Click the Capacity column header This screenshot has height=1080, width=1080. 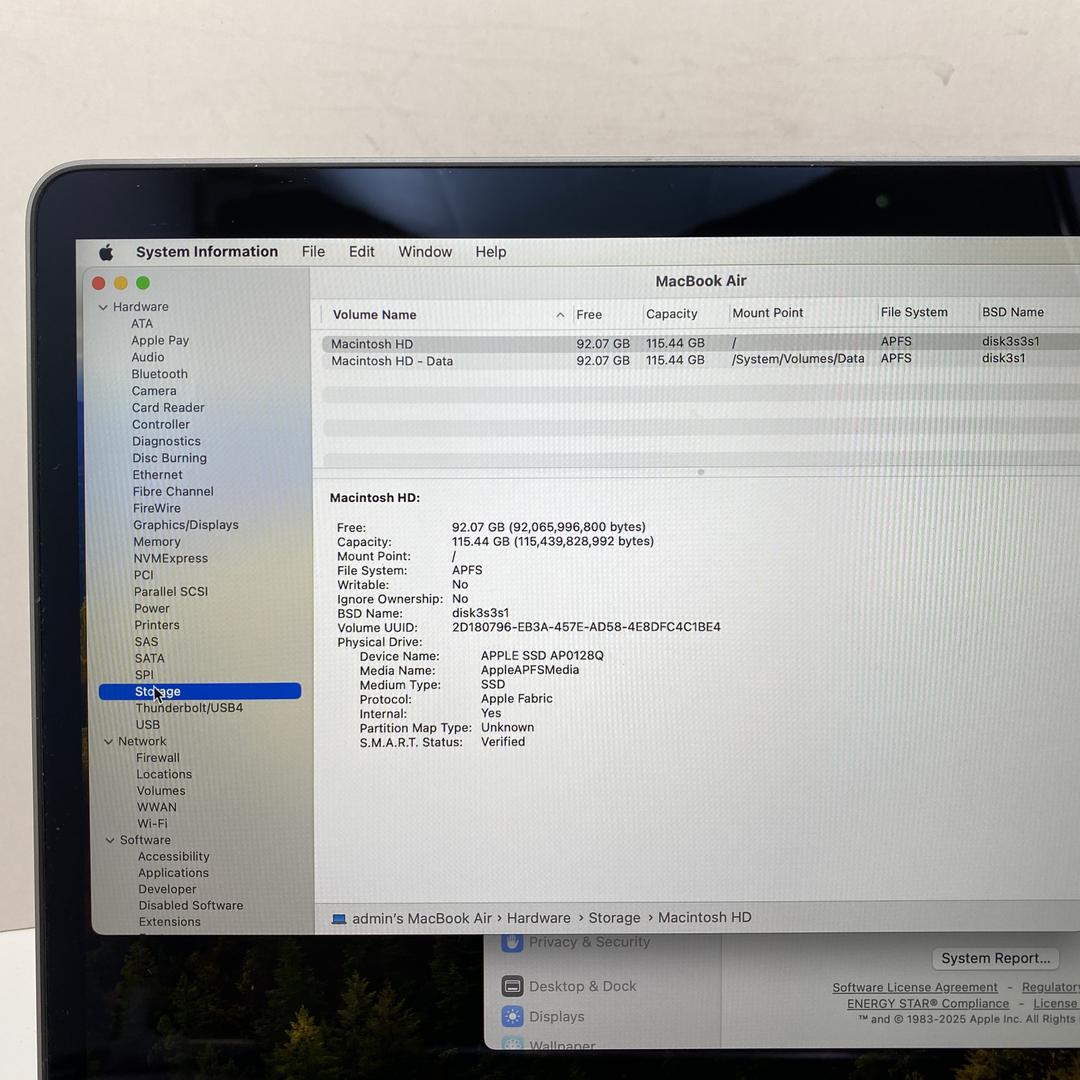pyautogui.click(x=671, y=314)
